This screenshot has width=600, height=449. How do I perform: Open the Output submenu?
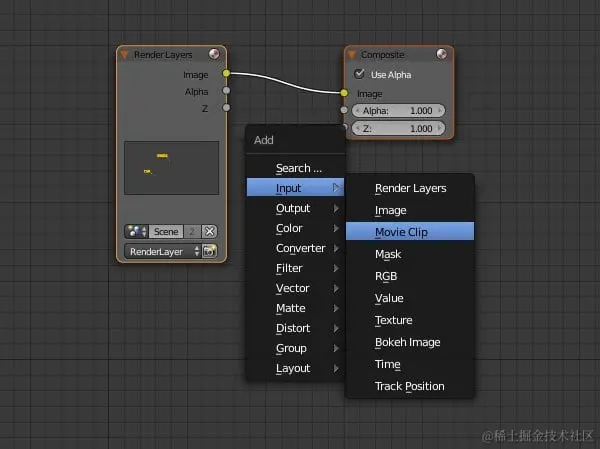pyautogui.click(x=295, y=208)
